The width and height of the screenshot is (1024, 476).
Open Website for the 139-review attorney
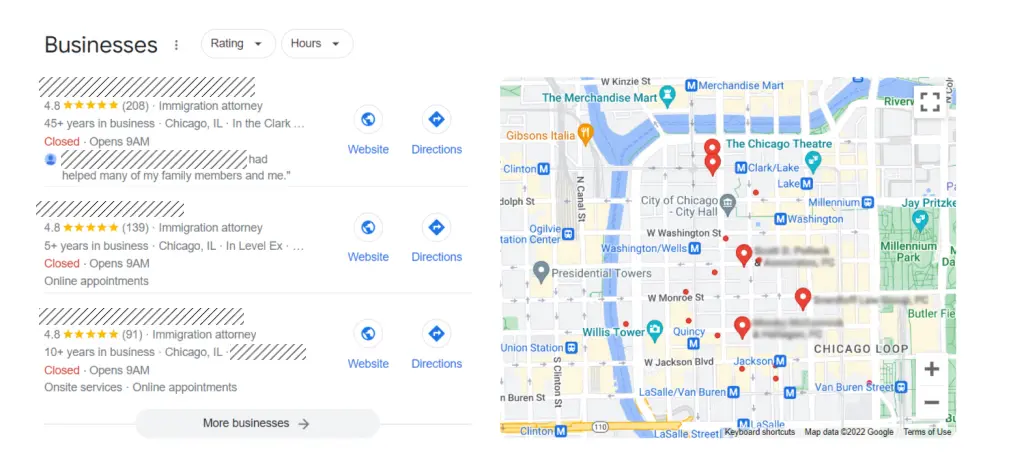[368, 239]
